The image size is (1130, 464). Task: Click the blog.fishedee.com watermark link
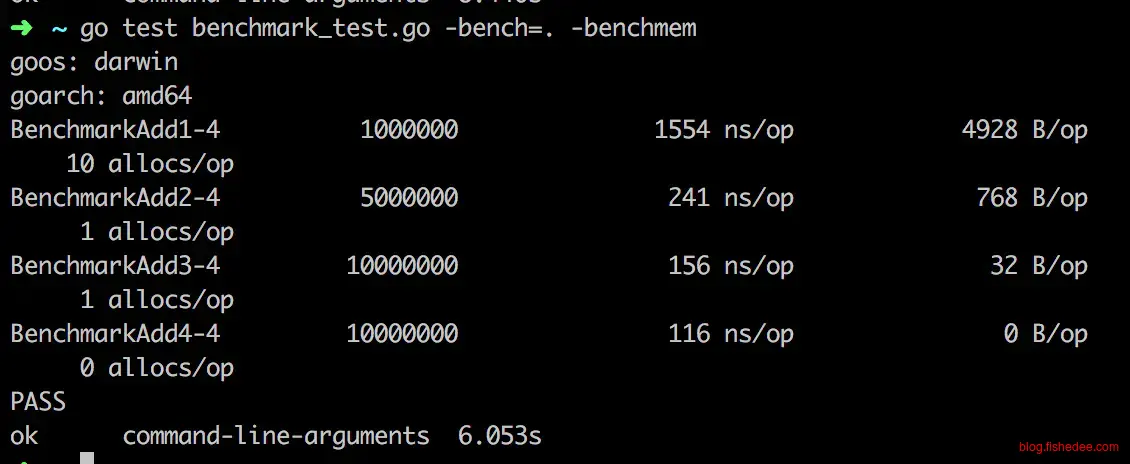click(1067, 448)
